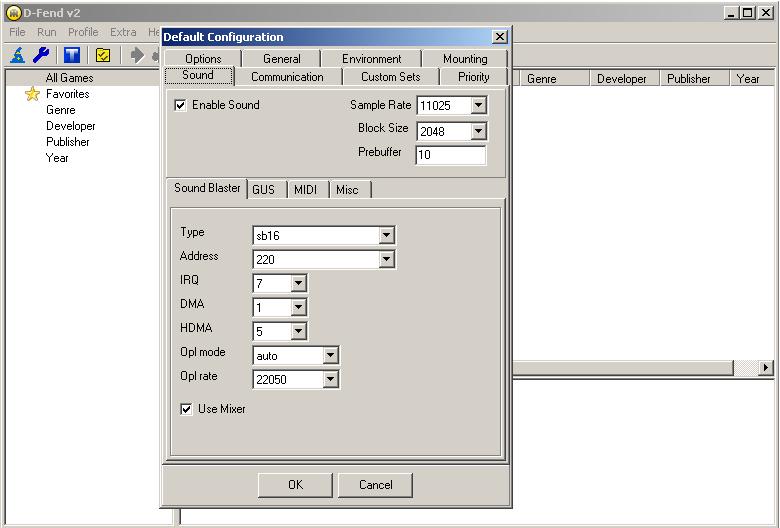Click the Cancel button
The image size is (780, 528).
click(x=376, y=485)
